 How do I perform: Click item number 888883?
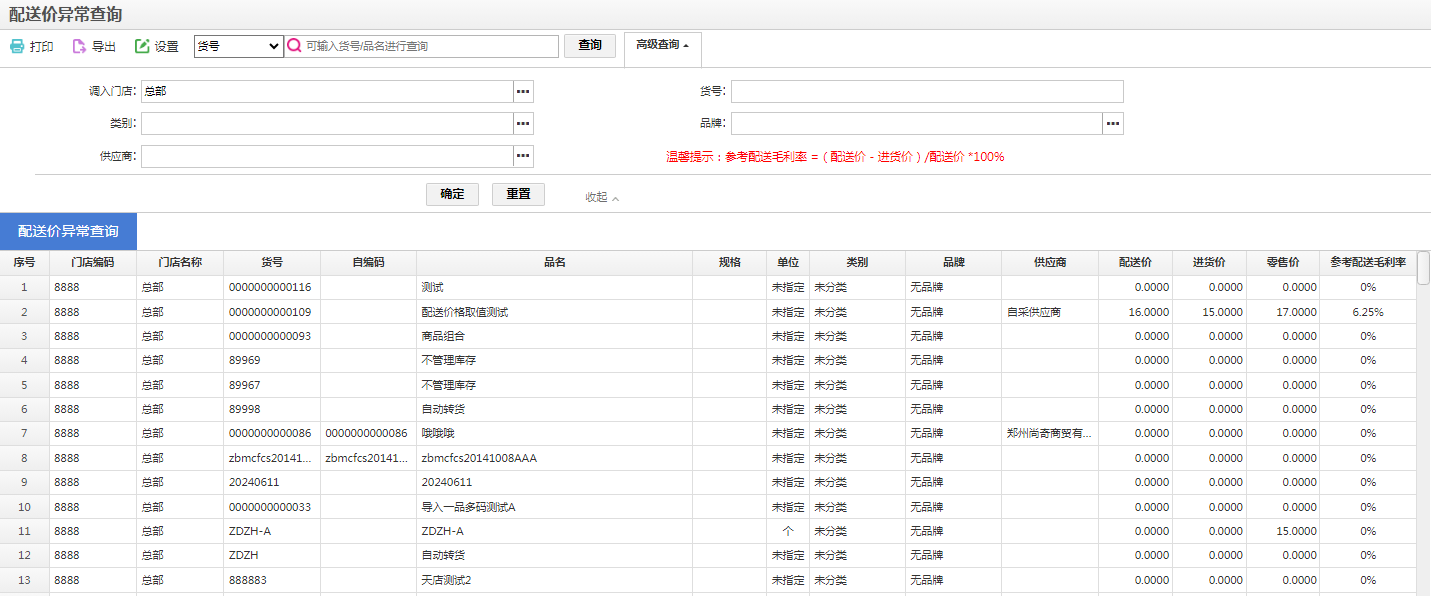click(248, 580)
